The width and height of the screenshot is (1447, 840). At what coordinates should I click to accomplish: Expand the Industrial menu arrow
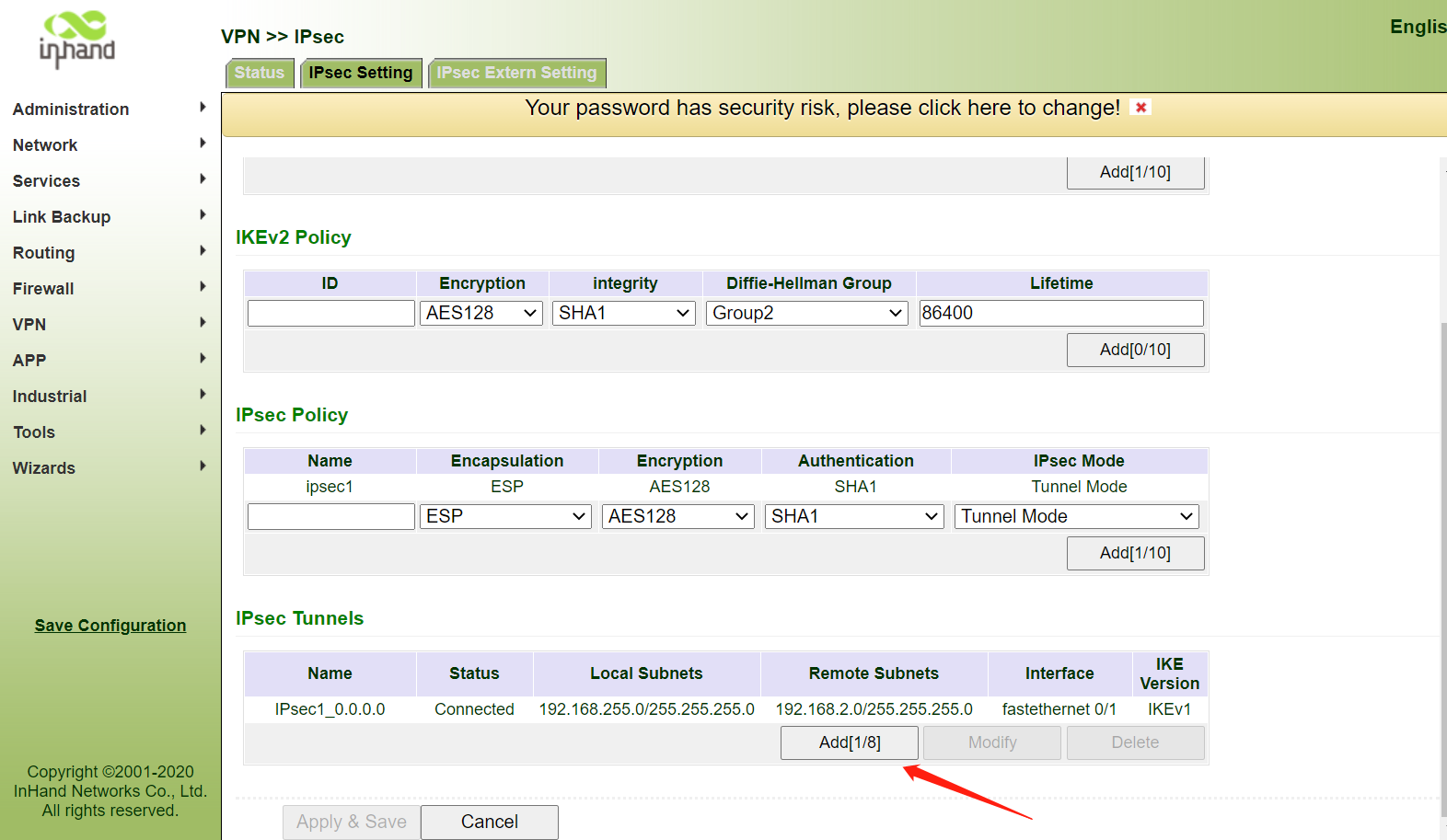(x=203, y=395)
